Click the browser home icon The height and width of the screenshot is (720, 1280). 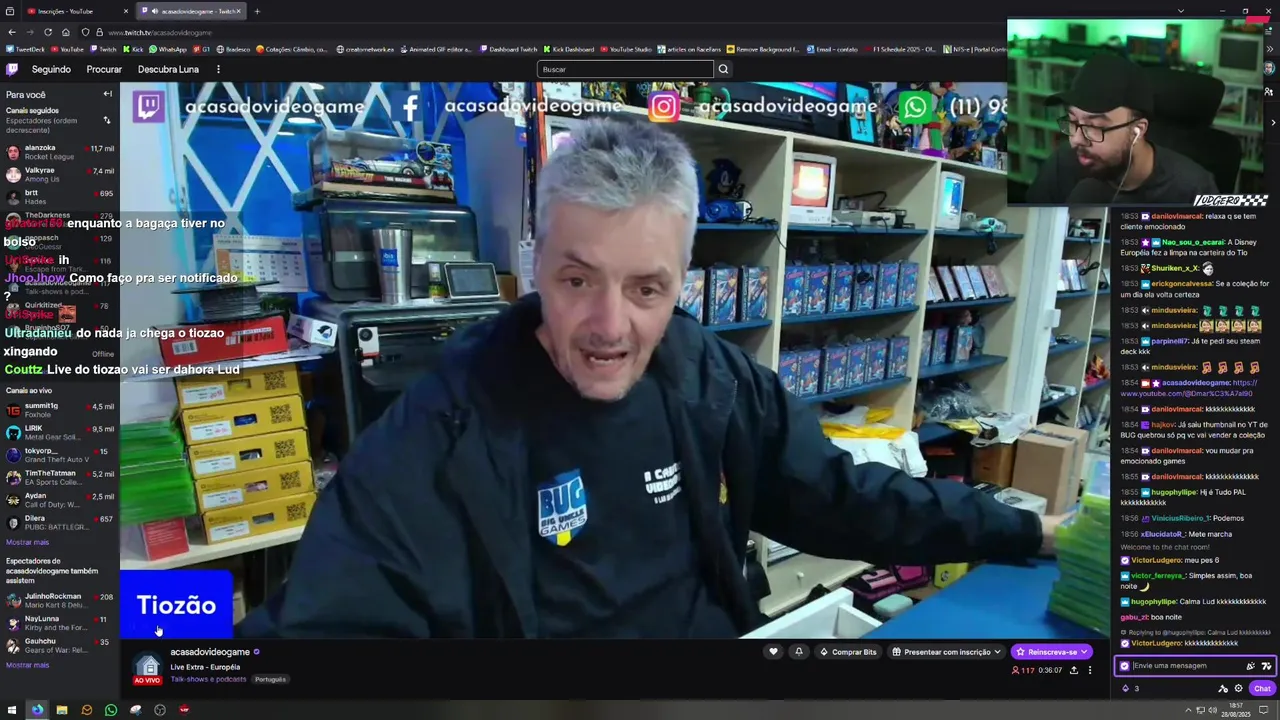click(66, 32)
